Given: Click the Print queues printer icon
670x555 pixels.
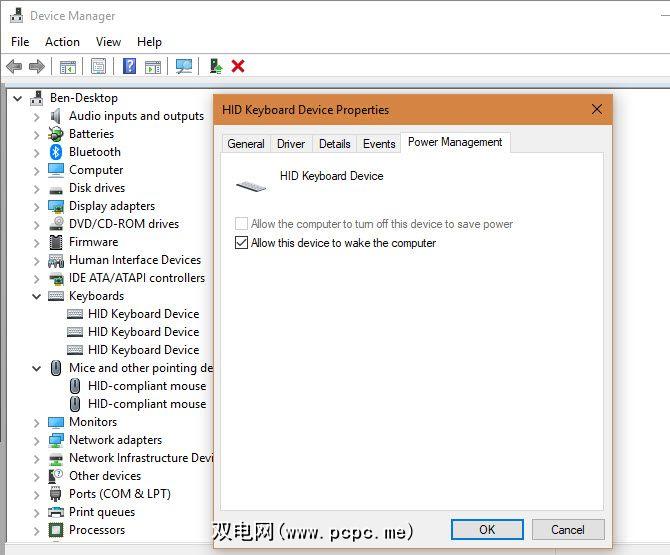Looking at the screenshot, I should (x=56, y=512).
